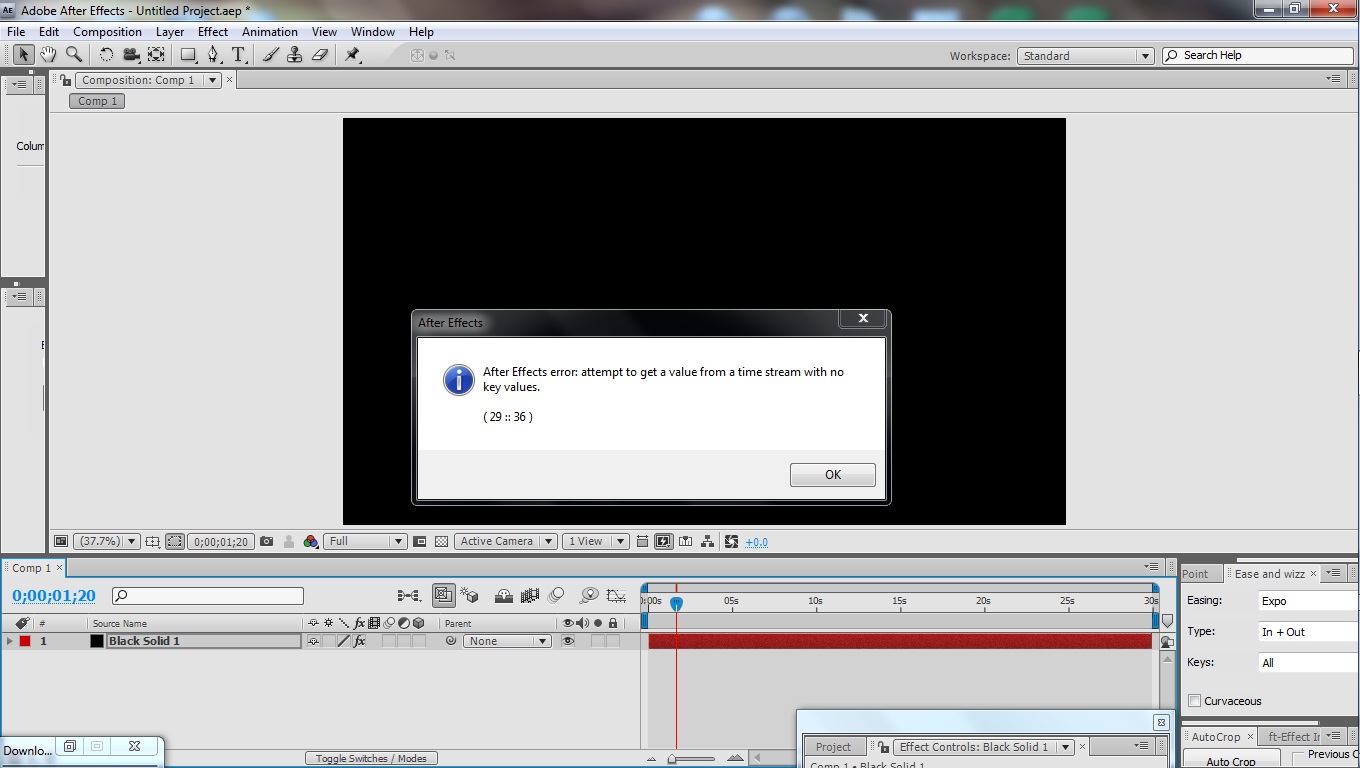Switch to the AutoCrop tab

tap(1216, 737)
